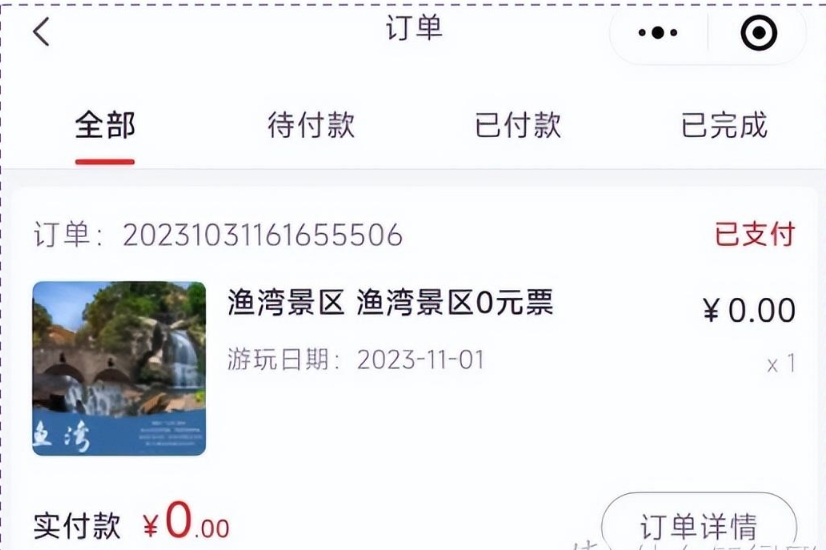Open 订单详情 for this order
The width and height of the screenshot is (826, 550).
coord(699,525)
